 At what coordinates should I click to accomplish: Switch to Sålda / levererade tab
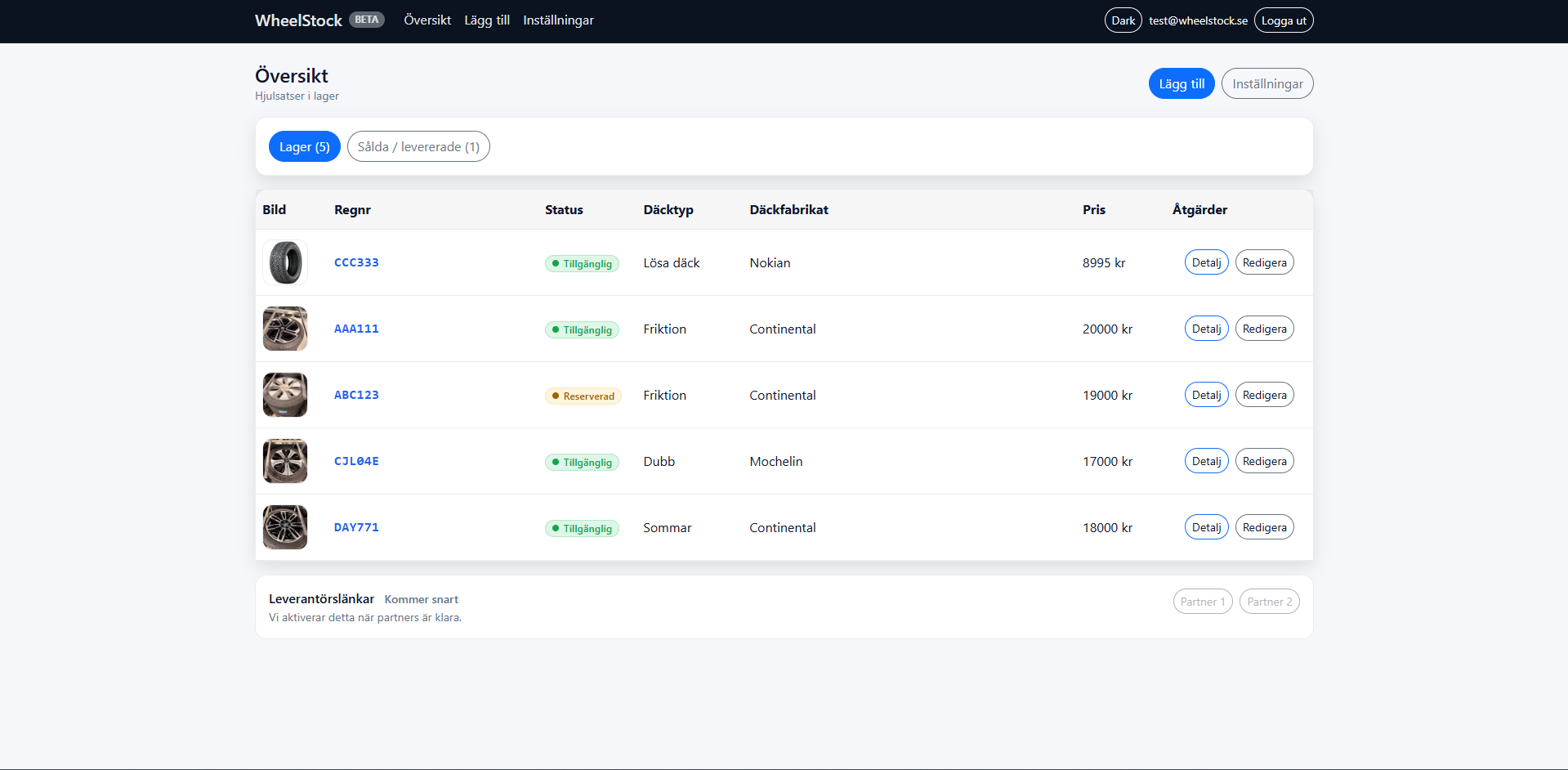418,147
